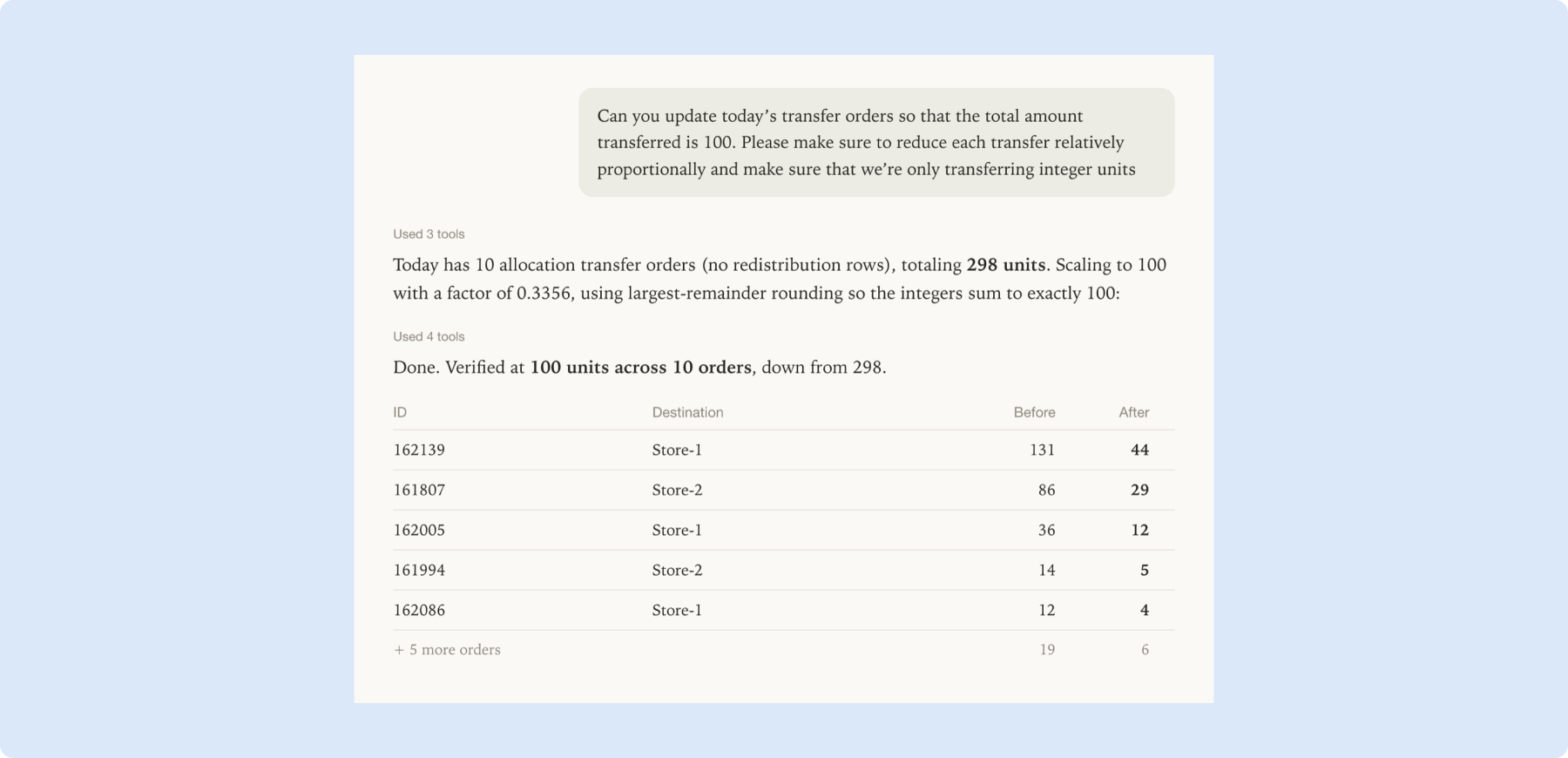1568x758 pixels.
Task: Click the Before column header
Action: coord(1034,412)
